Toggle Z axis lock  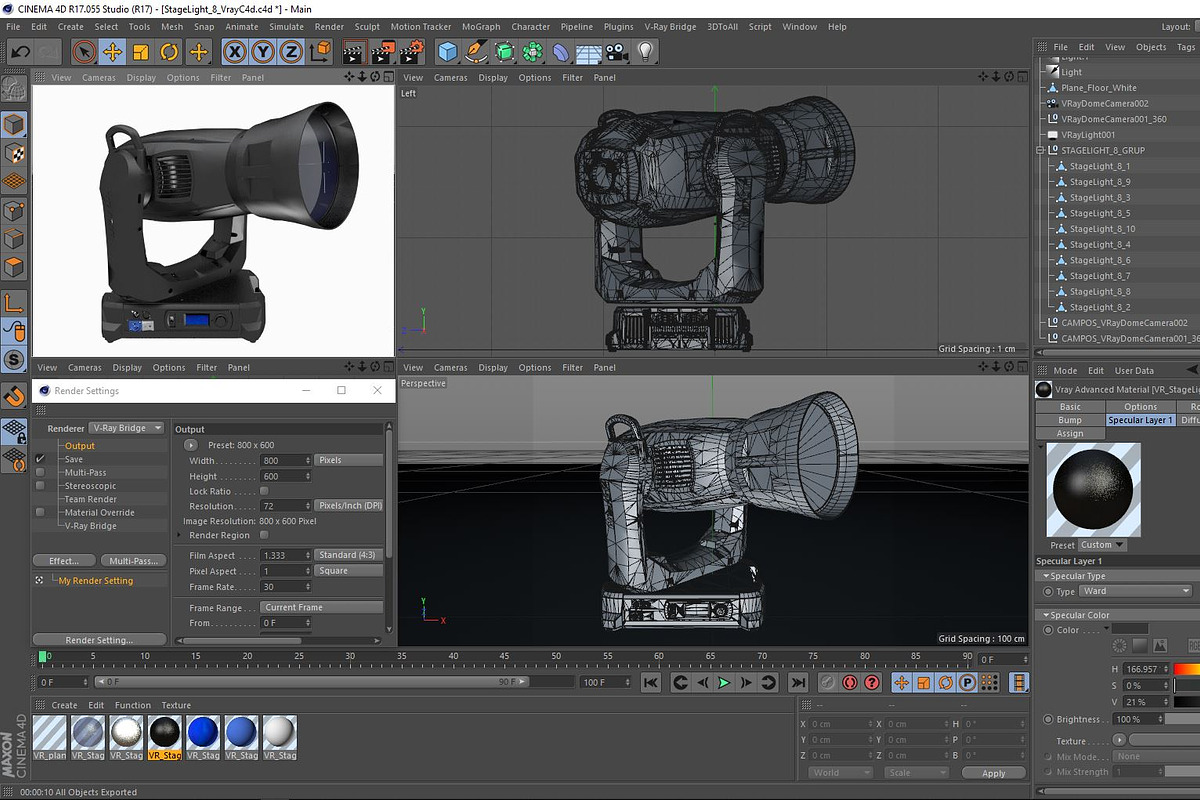tap(291, 52)
